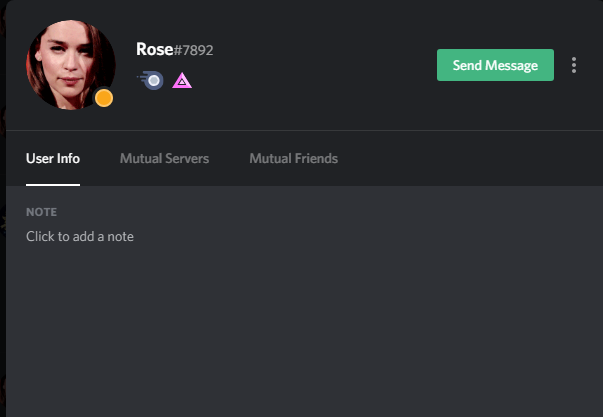Click blank header space below Send Message
Viewport: 603px width, 417px height.
(495, 105)
